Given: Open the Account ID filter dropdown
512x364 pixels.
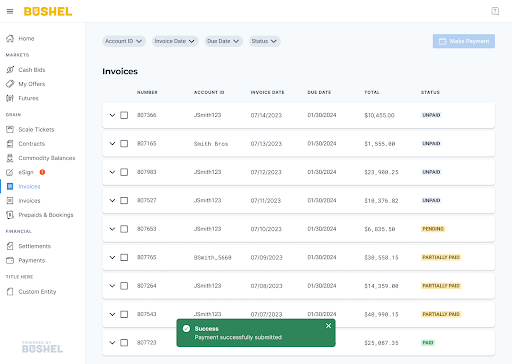Looking at the screenshot, I should 124,41.
